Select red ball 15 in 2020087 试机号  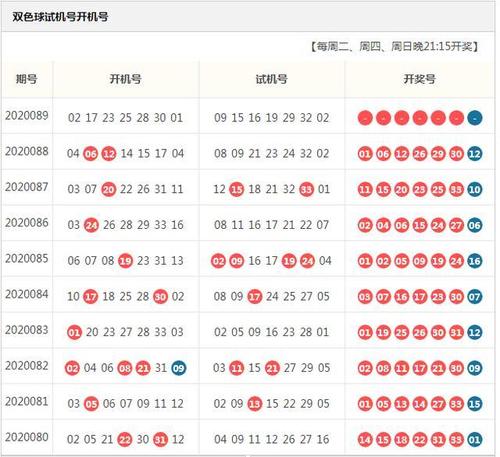(x=237, y=189)
